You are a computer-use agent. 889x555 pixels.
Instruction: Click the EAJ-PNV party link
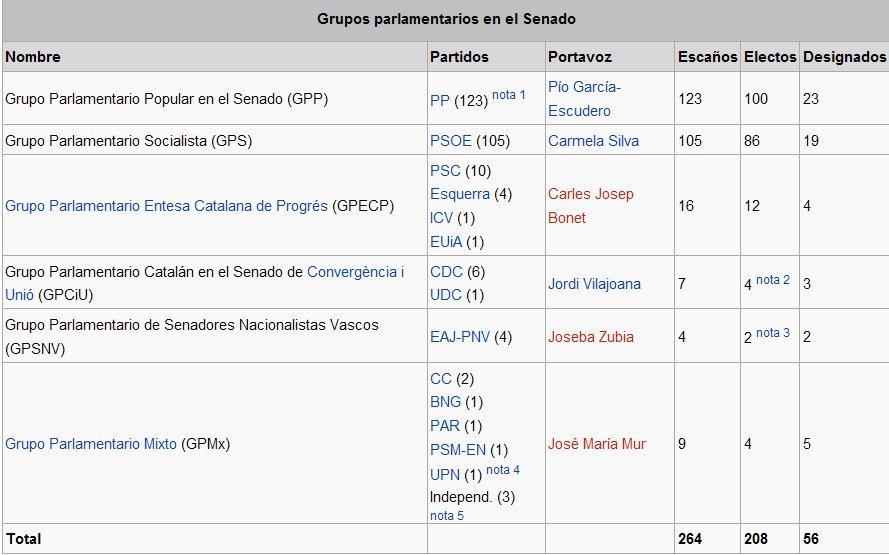pyautogui.click(x=460, y=337)
